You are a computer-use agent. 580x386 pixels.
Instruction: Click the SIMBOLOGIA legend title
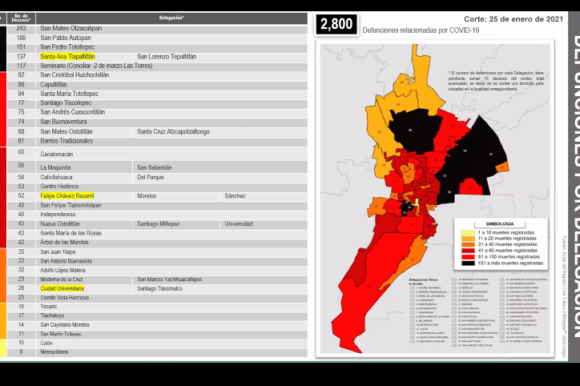coord(500,224)
